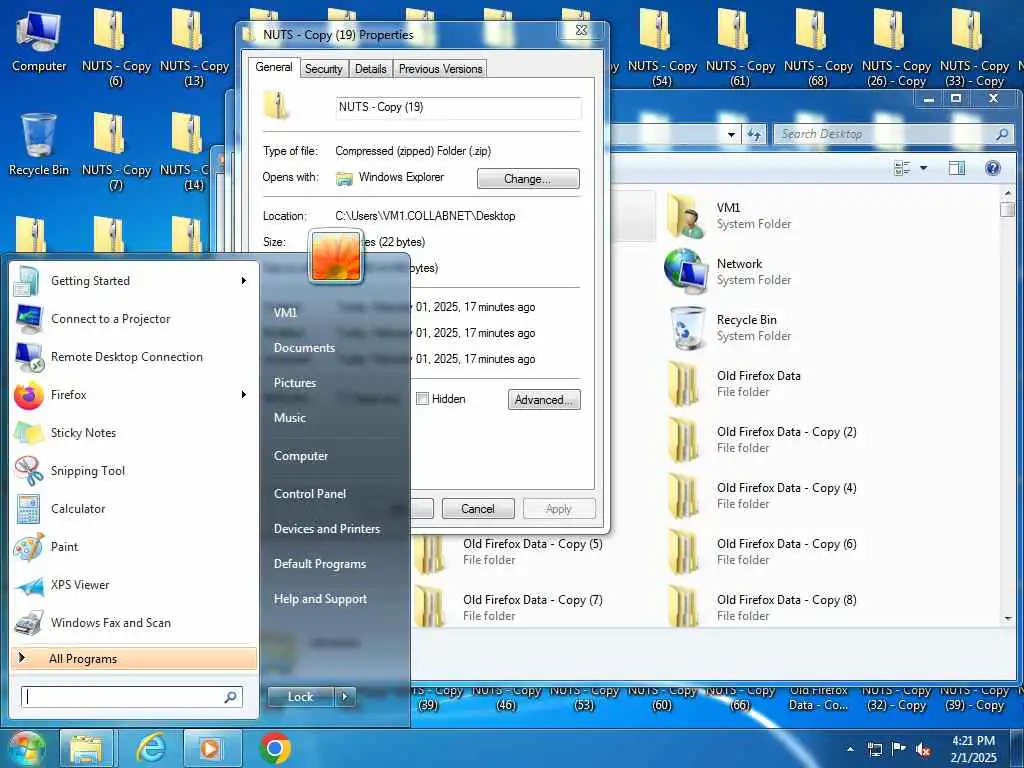Open the Explorer address bar history dropdown

(x=731, y=135)
